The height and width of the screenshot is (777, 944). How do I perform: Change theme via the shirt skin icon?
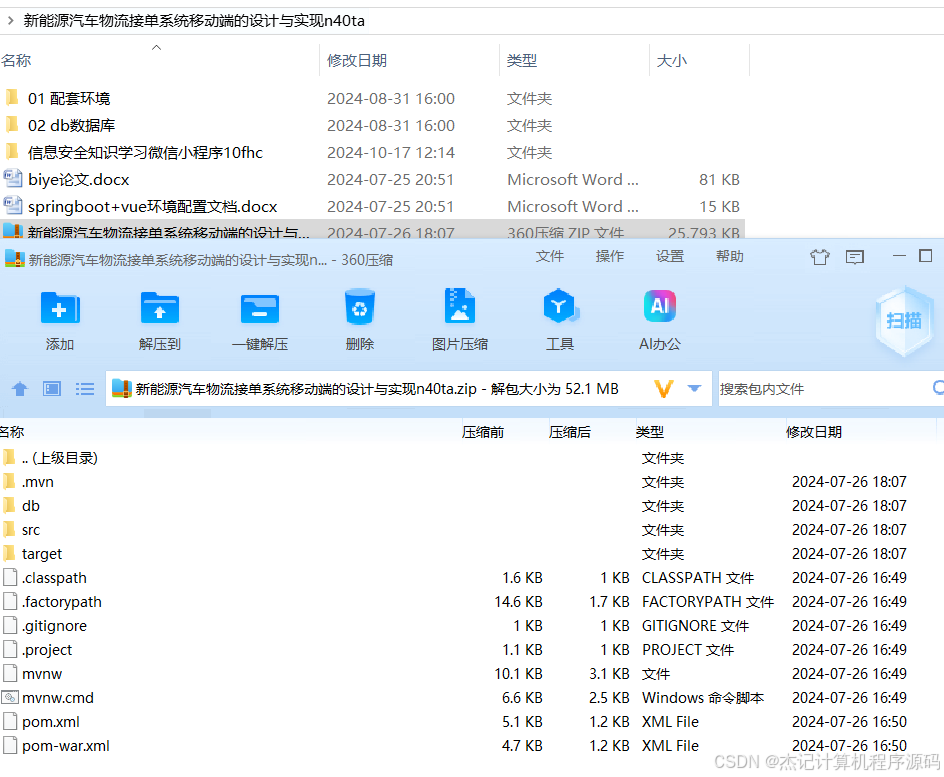(x=820, y=257)
